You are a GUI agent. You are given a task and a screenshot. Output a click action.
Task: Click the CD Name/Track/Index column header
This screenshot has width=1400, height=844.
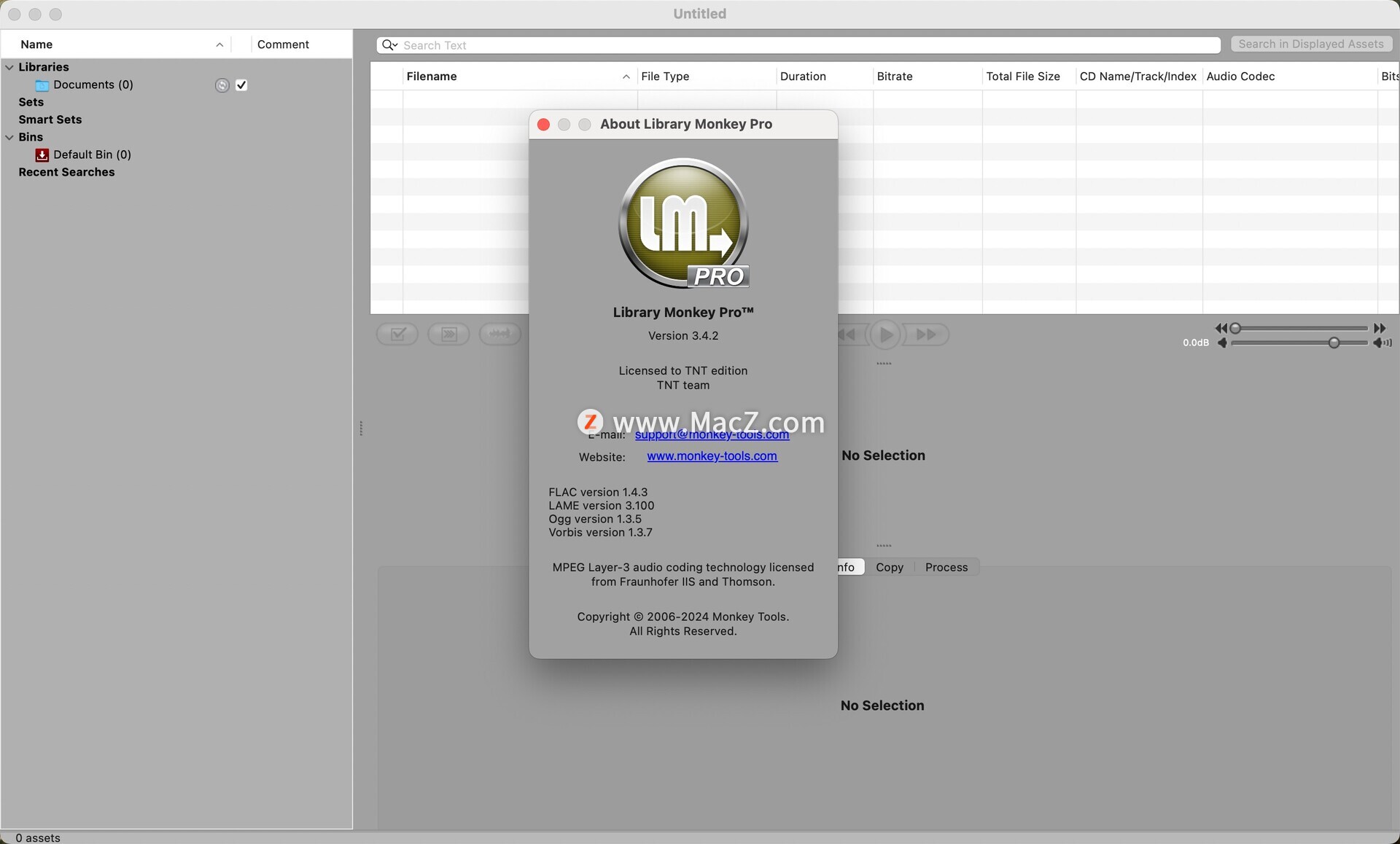1137,77
